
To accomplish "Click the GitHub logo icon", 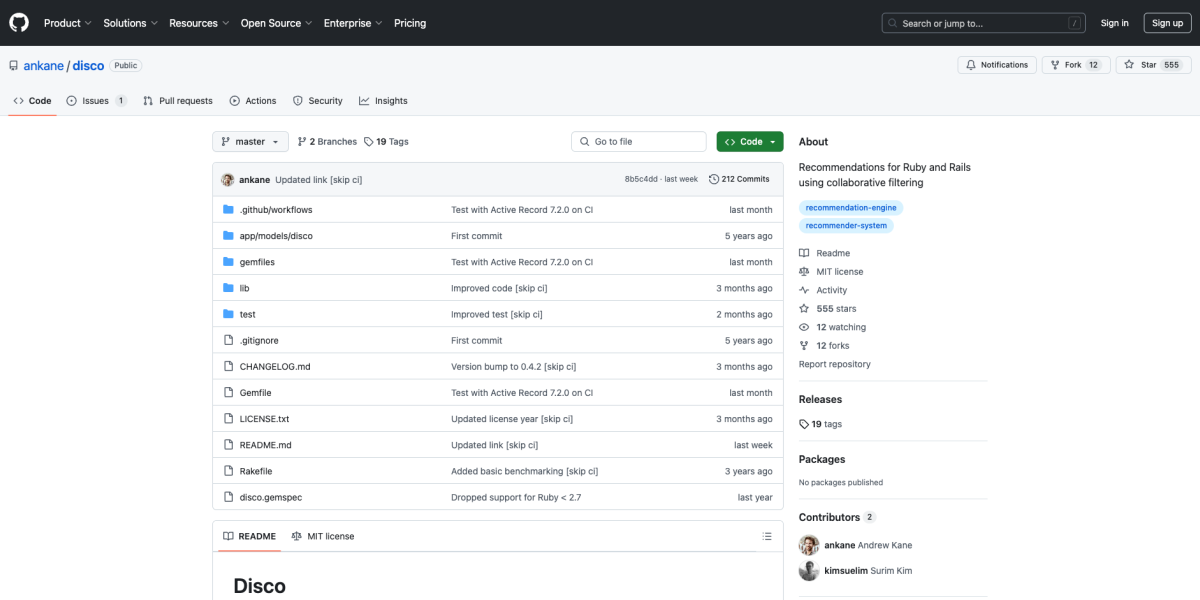I will pos(19,22).
